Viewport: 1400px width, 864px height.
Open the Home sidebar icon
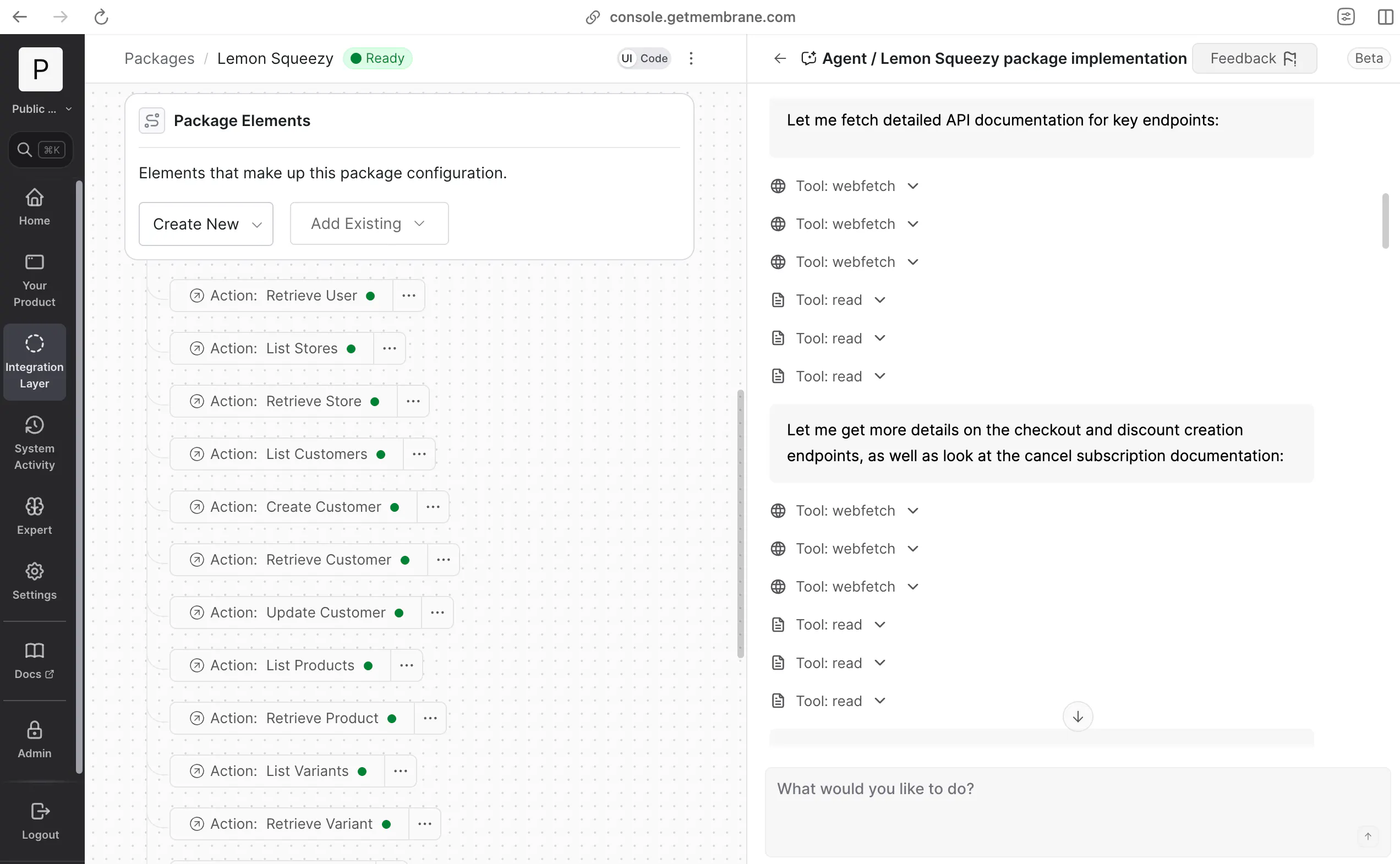click(34, 198)
